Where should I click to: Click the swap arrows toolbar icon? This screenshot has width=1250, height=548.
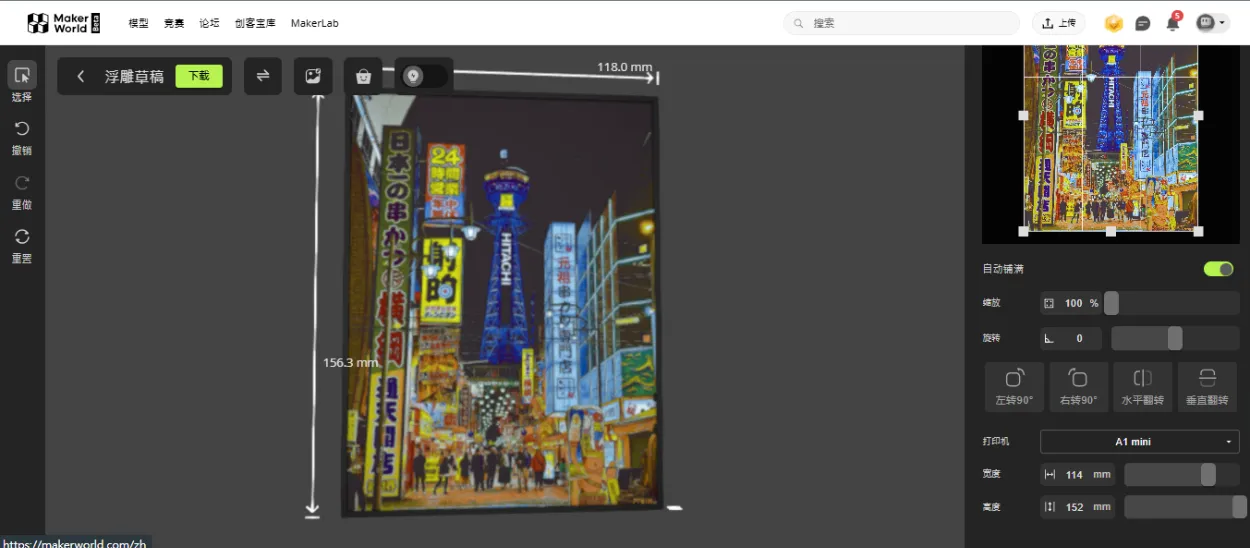click(x=263, y=76)
